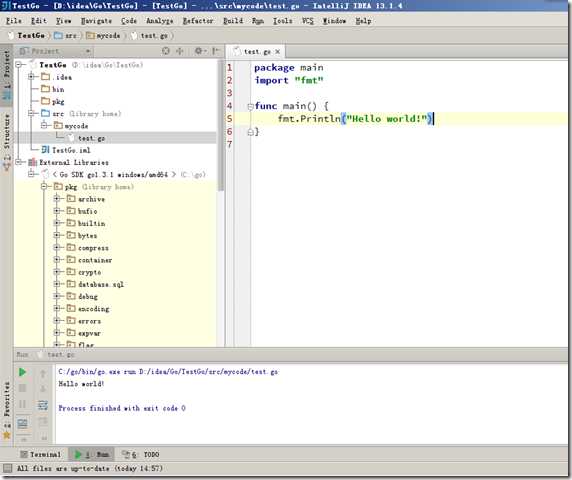
Task: Click TestGo in the navigation breadcrumb
Action: click(x=27, y=35)
